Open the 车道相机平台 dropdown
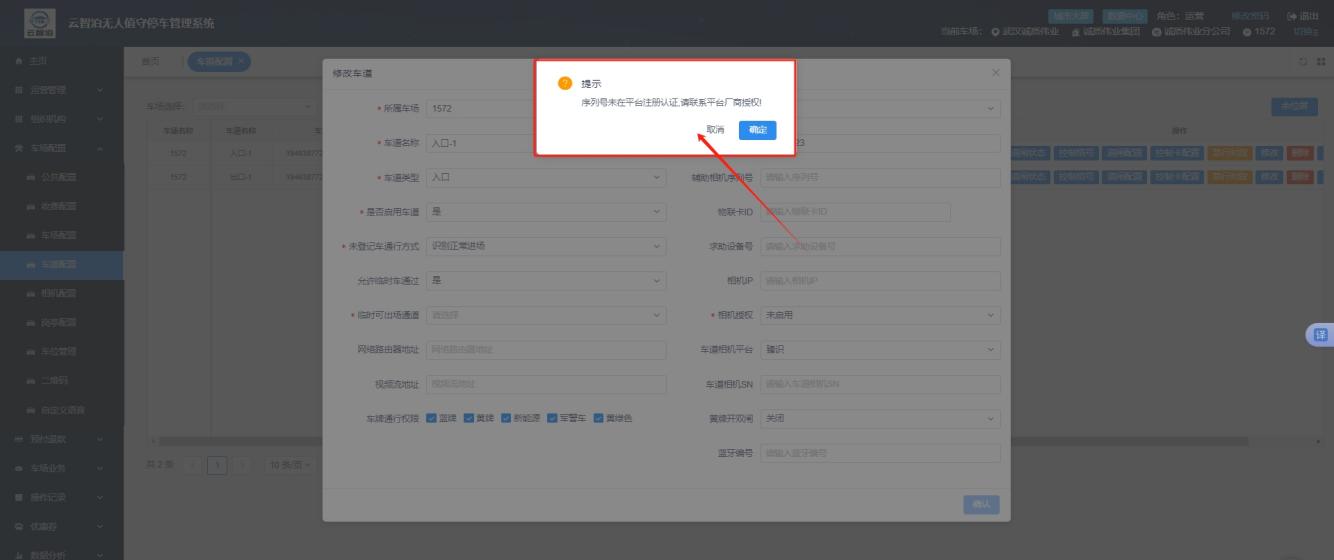The image size is (1334, 560). pos(880,350)
